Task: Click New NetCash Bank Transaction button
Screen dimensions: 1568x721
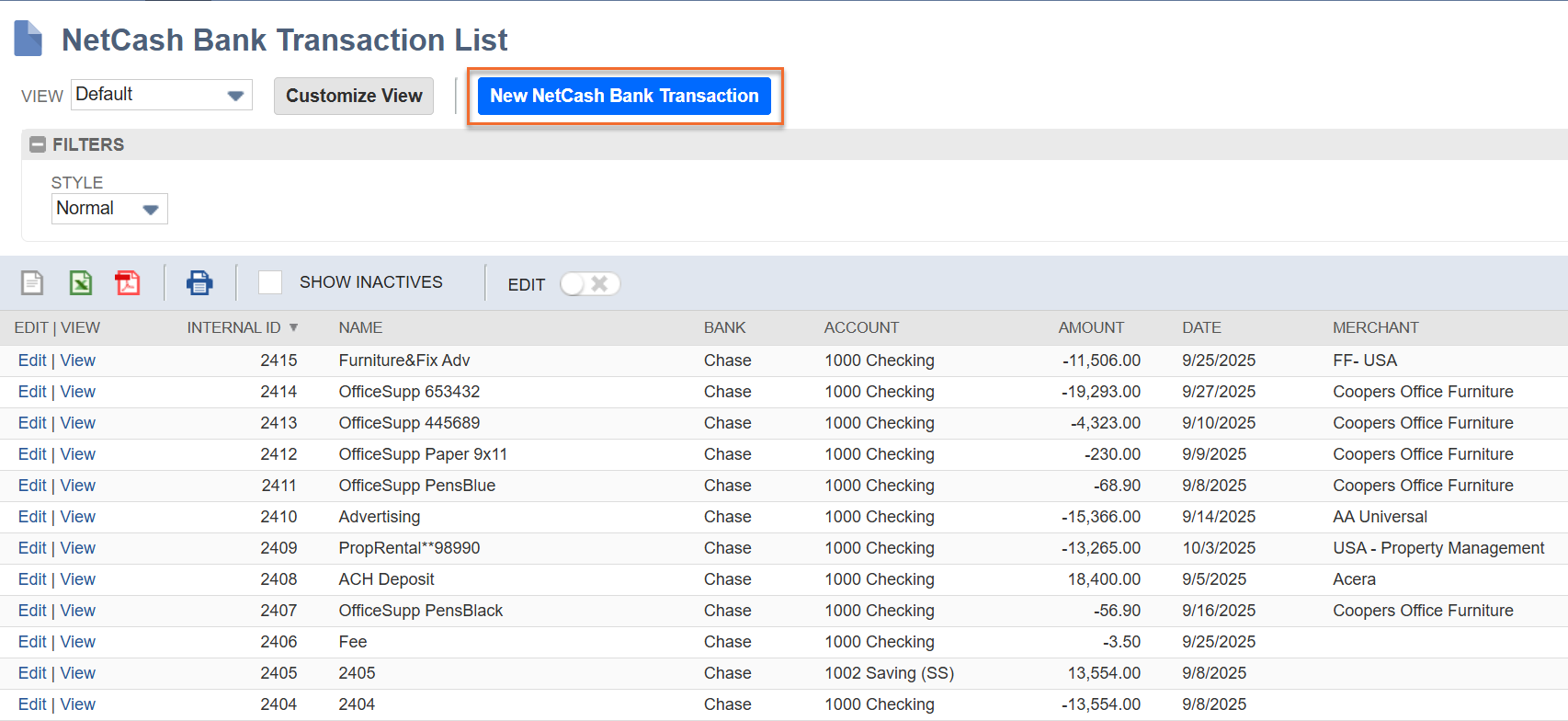Action: 624,96
